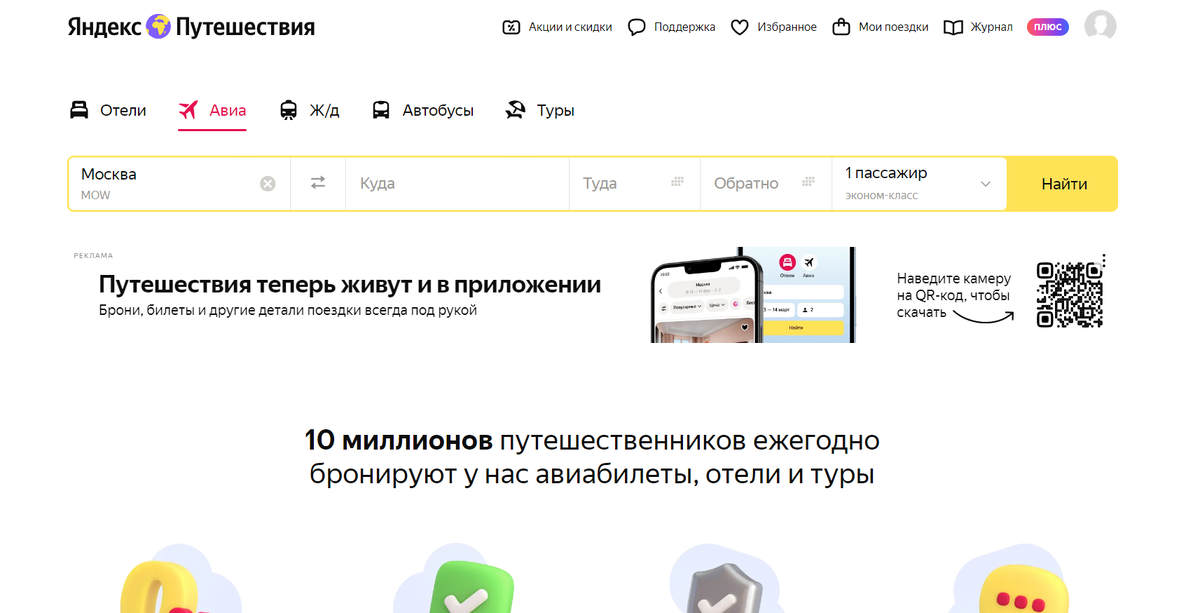Open the Туда departure date field

pos(635,184)
